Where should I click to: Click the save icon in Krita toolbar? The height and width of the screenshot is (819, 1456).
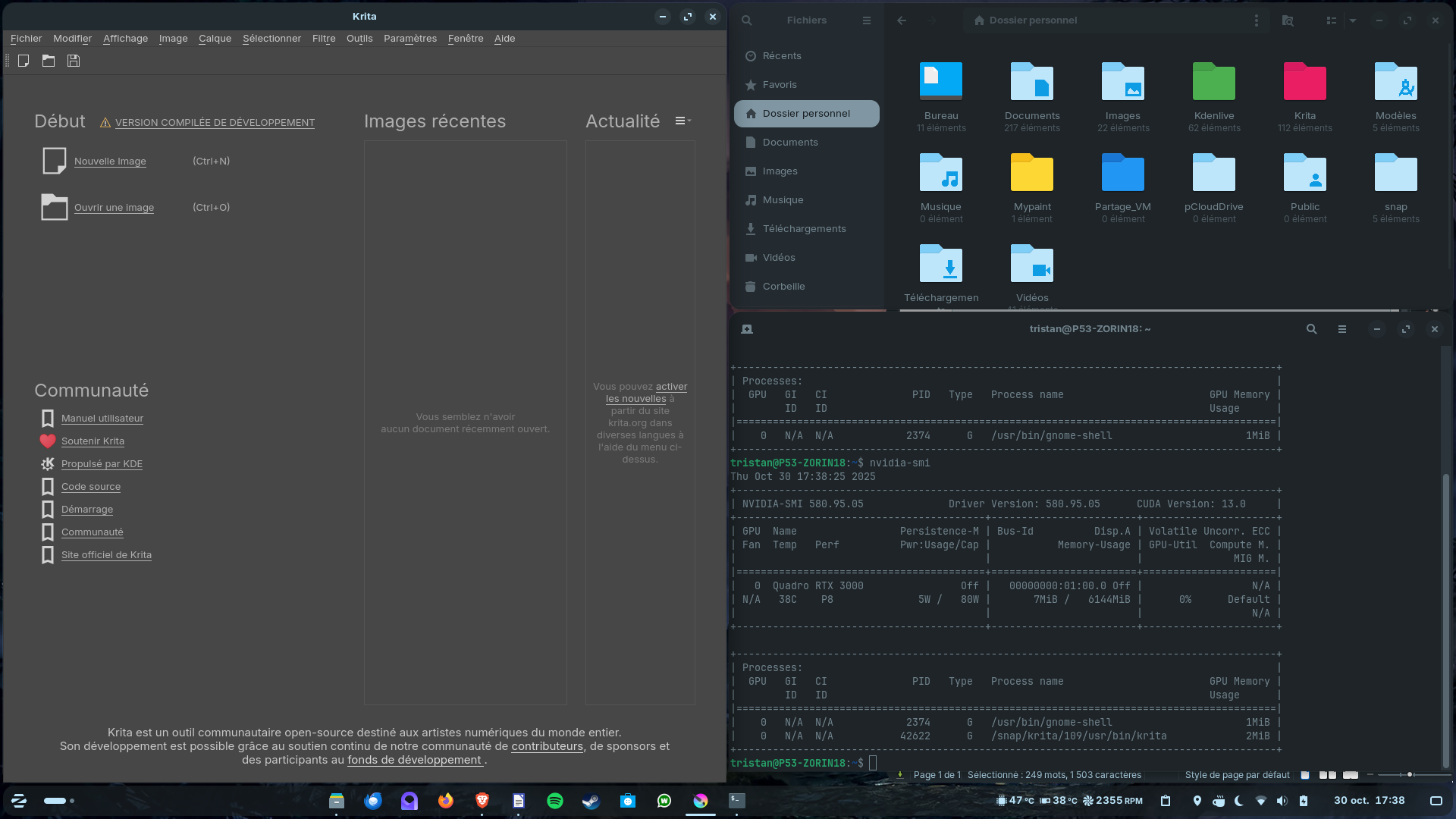coord(74,61)
